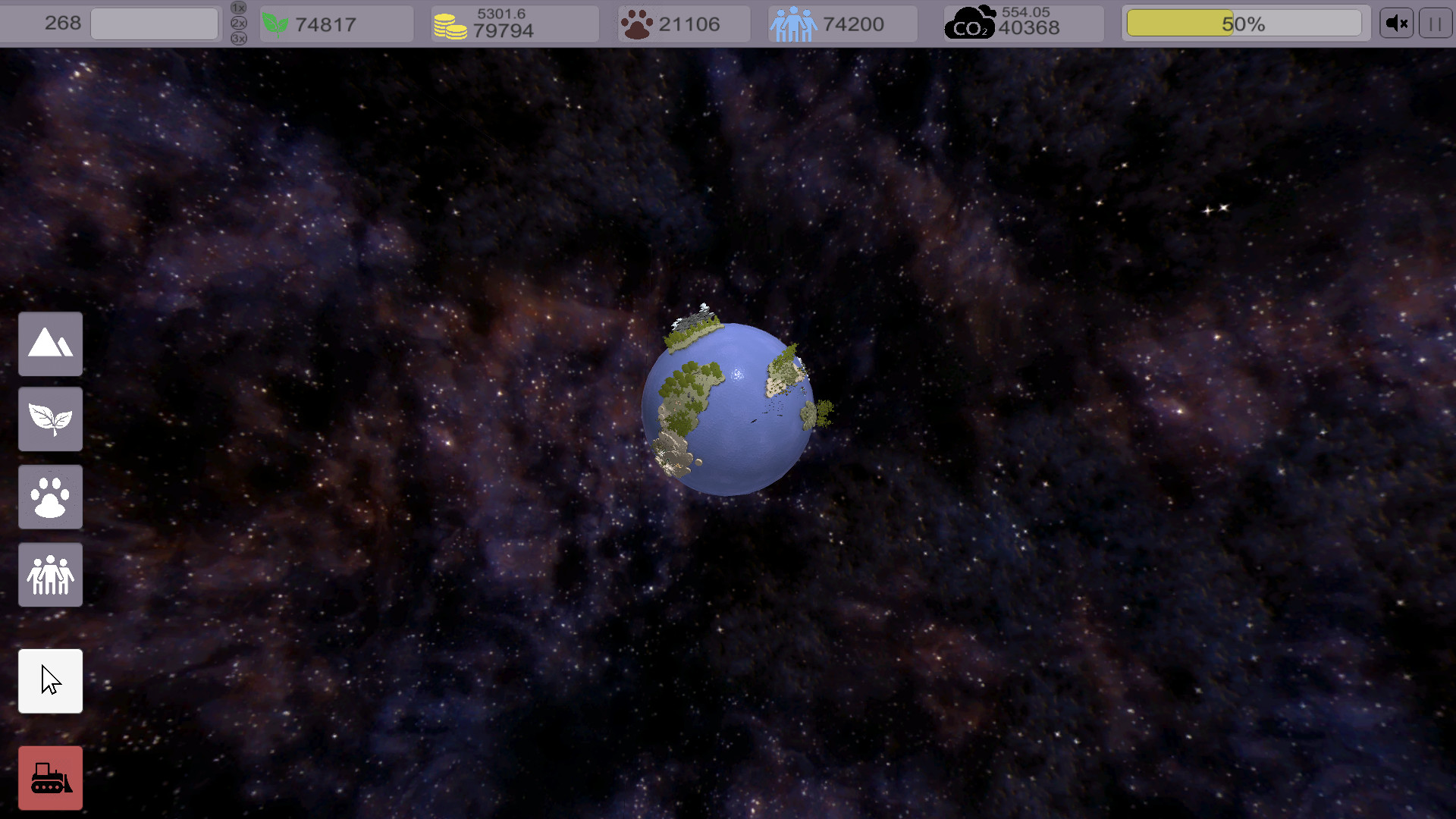Click the coin stack showing 79794 money
The image size is (1456, 819).
click(450, 24)
